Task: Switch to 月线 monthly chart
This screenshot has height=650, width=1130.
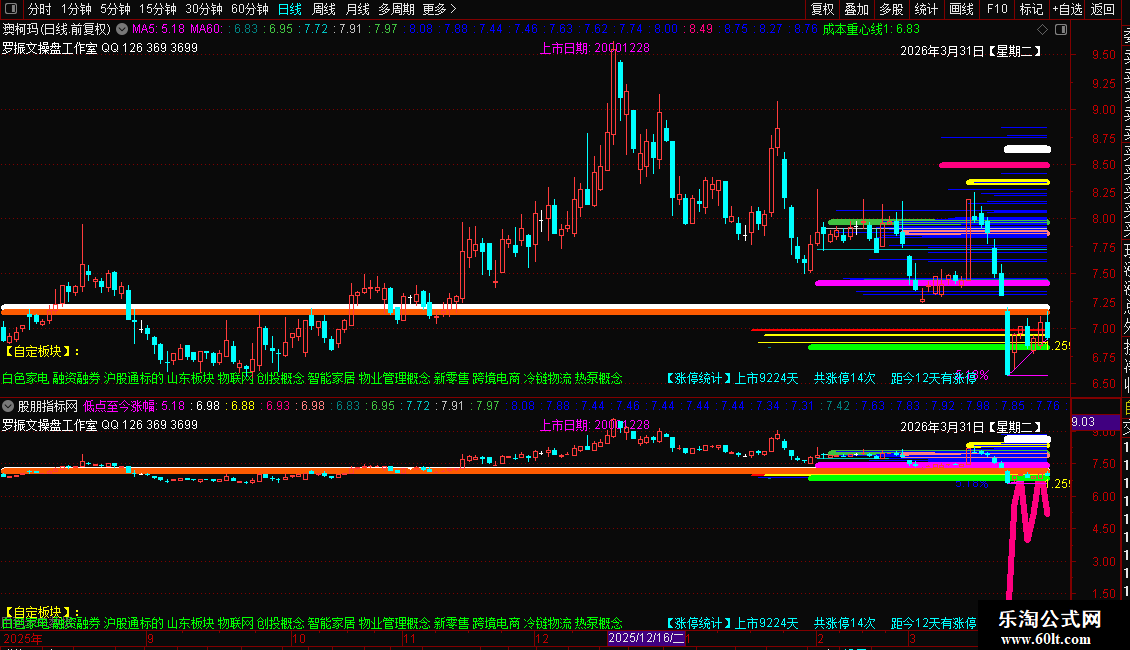Action: [357, 9]
